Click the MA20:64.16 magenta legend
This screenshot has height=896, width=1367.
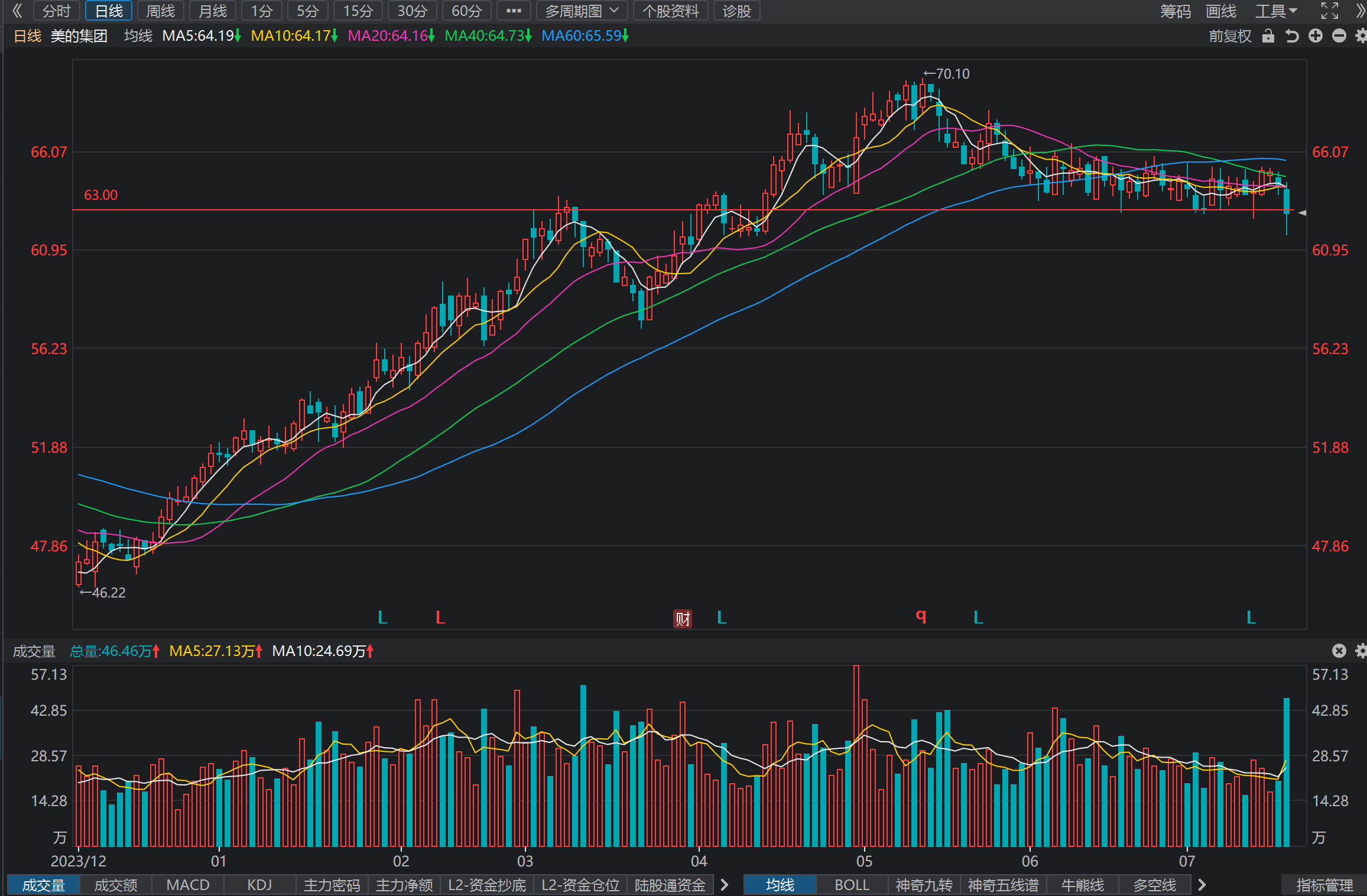pyautogui.click(x=391, y=36)
